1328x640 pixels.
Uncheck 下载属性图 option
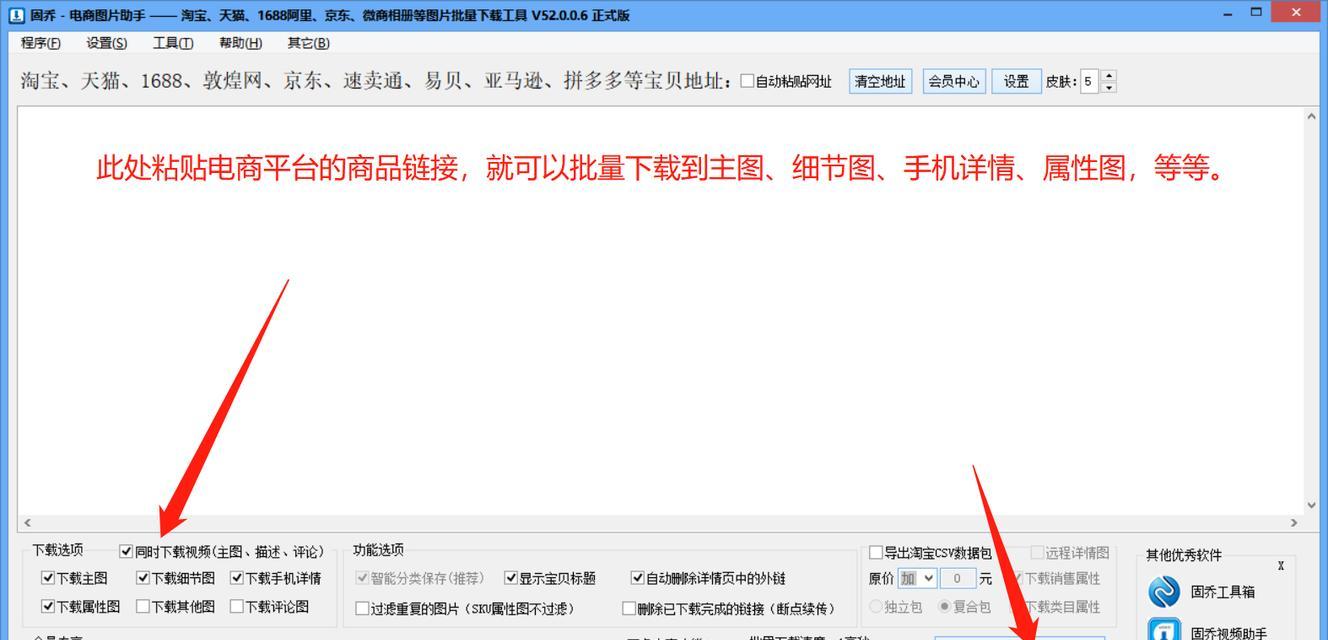click(48, 606)
